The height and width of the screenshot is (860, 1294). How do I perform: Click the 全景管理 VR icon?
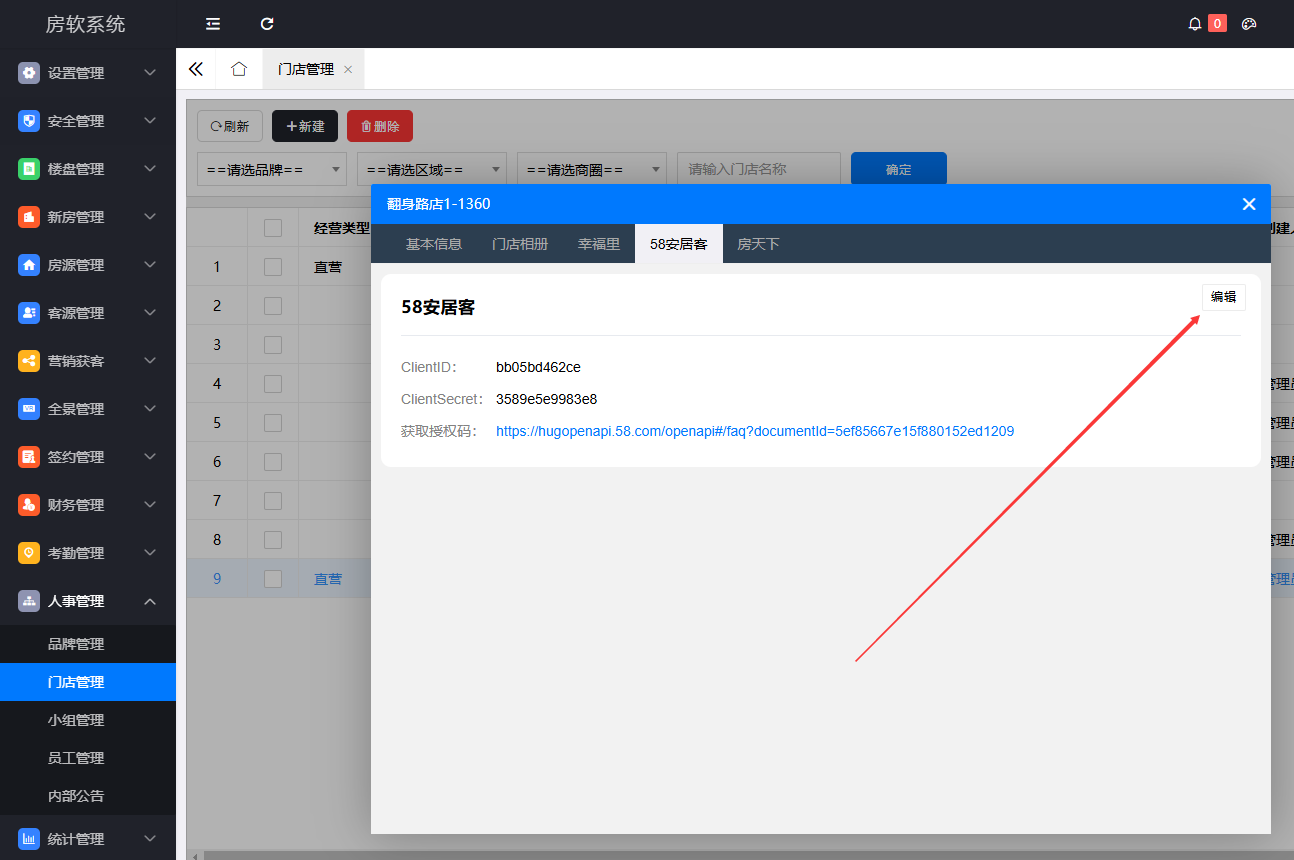point(29,409)
